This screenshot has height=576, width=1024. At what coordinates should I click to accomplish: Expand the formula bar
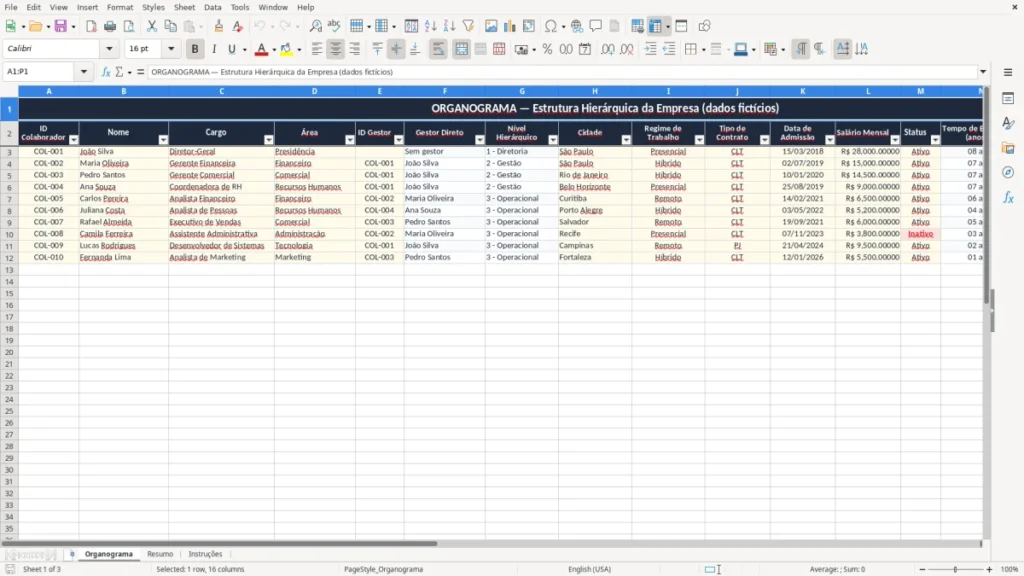[983, 72]
